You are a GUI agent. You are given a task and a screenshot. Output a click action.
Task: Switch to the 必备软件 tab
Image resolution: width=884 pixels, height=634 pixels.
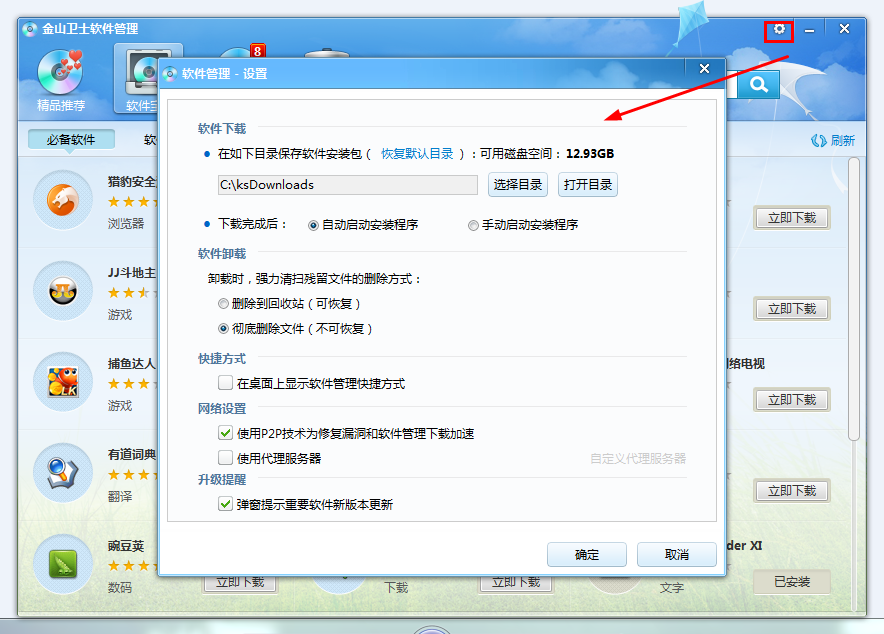[71, 140]
